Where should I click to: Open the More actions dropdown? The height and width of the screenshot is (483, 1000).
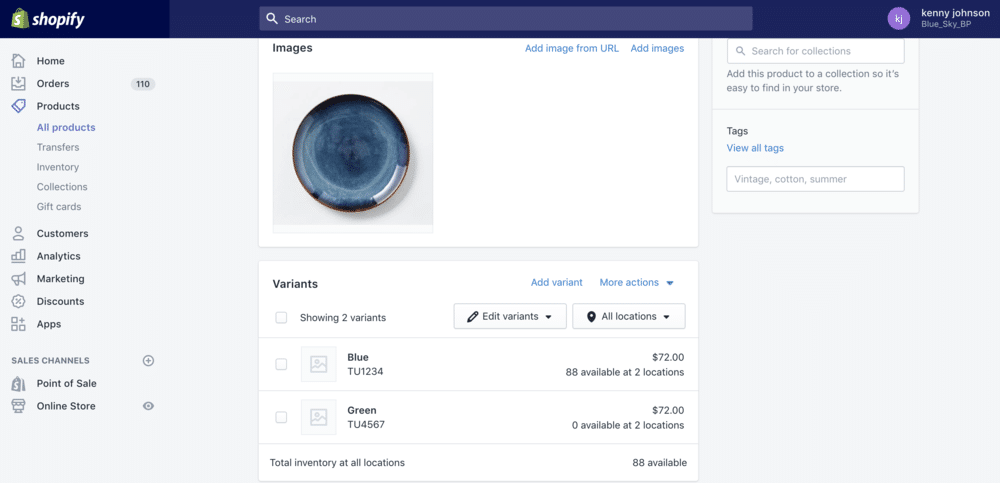tap(636, 283)
